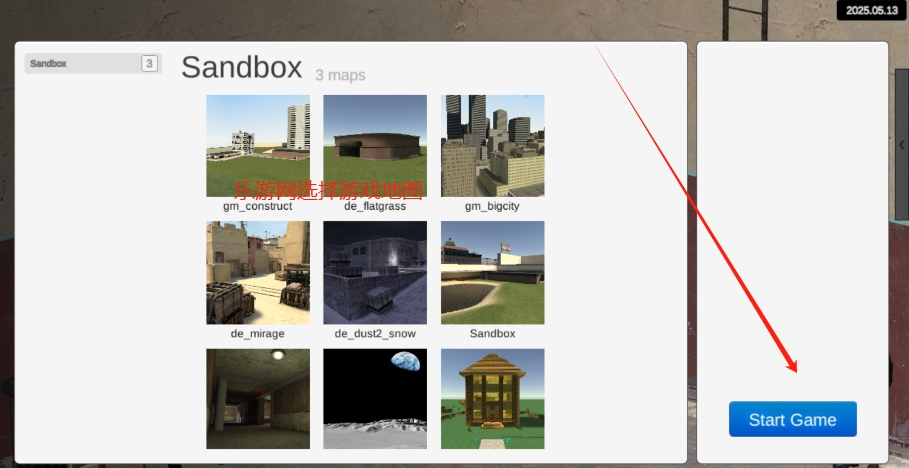Screen dimensions: 909x468
Task: Click the large Sandbox heading
Action: pos(242,68)
